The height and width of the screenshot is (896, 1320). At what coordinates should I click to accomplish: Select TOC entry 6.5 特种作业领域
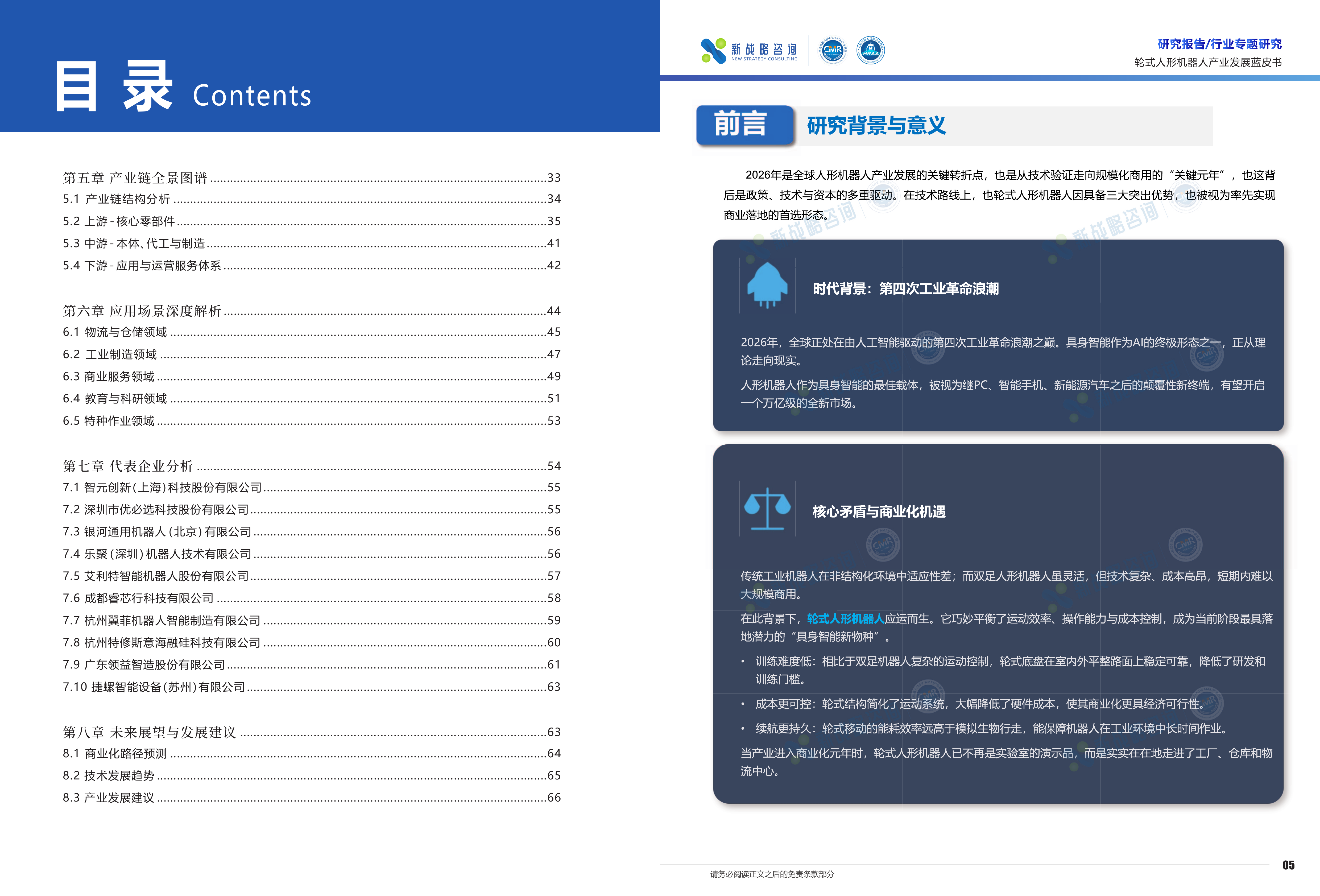tap(311, 420)
